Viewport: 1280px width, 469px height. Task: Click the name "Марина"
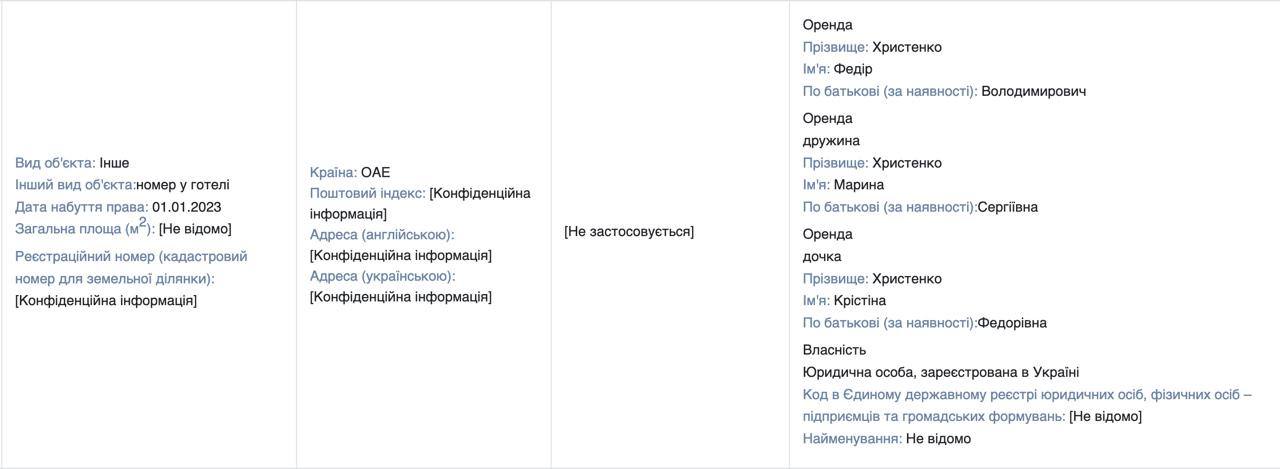click(859, 185)
